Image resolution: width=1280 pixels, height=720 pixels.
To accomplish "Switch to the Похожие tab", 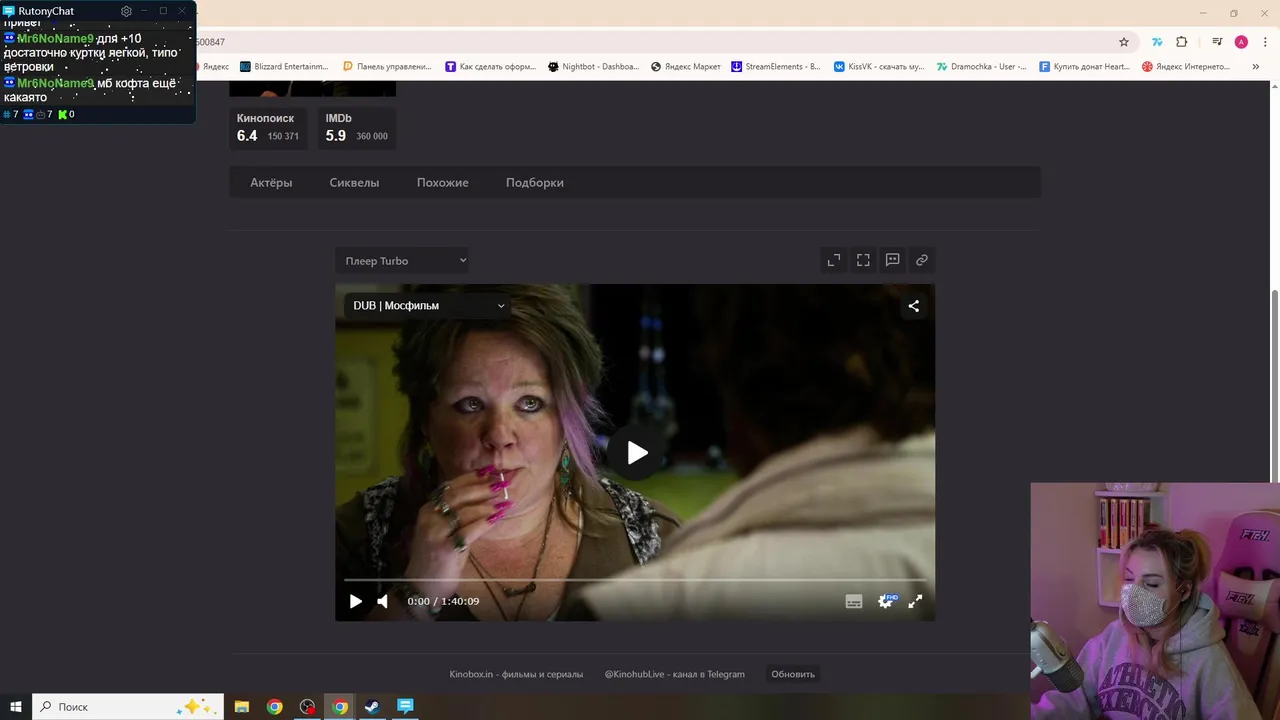I will (442, 183).
